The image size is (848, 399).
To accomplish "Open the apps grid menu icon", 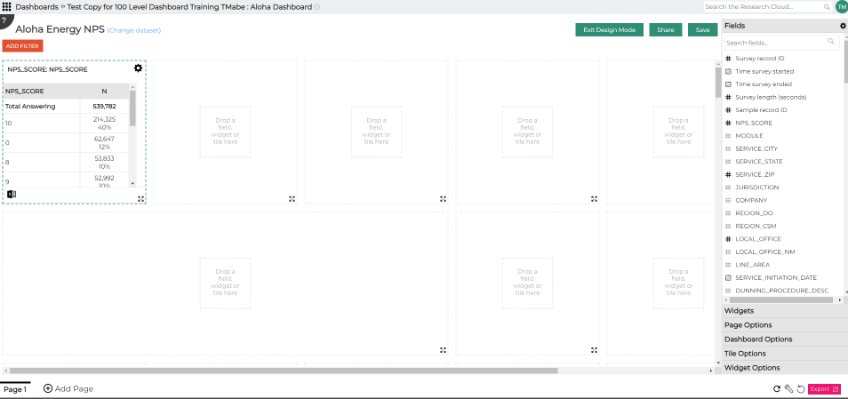I will tap(6, 7).
